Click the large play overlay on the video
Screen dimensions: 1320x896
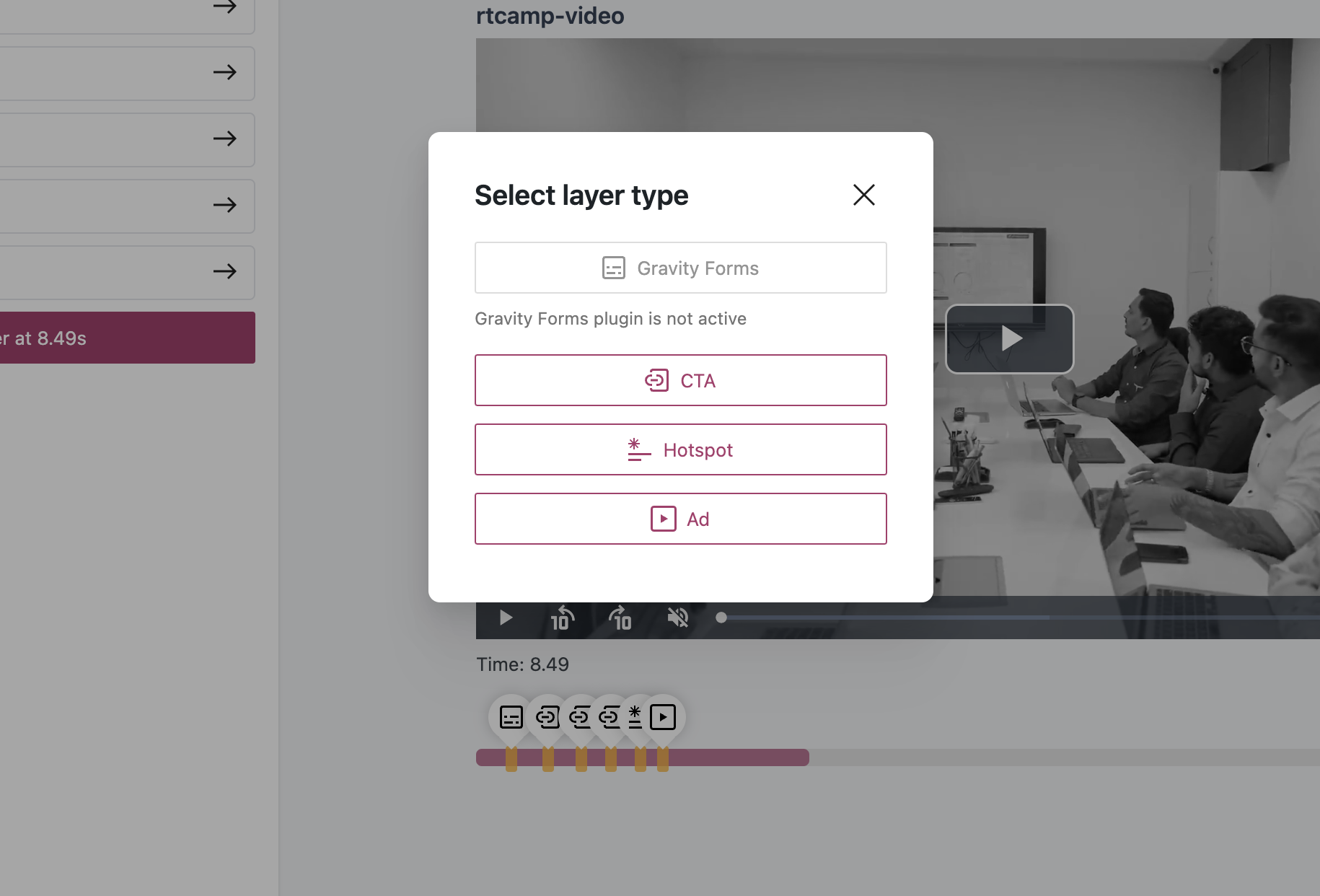(1009, 338)
